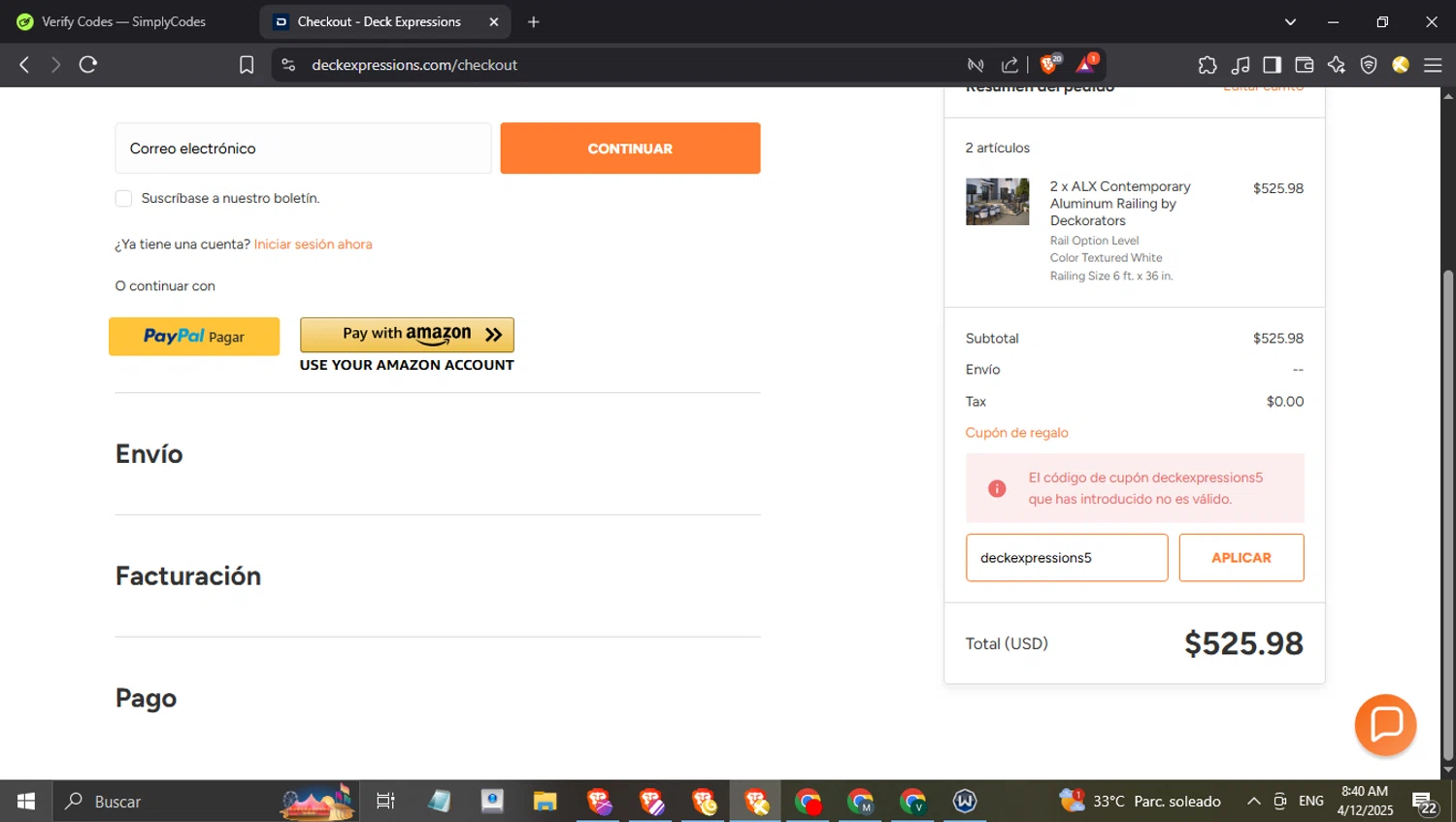Click the Total $525.98 amount
1456x822 pixels.
(1243, 643)
